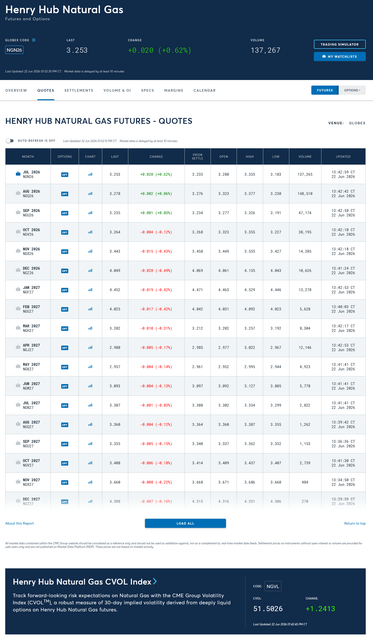Switch to the Overview tab
Viewport: 373px width, 640px height.
pos(16,90)
